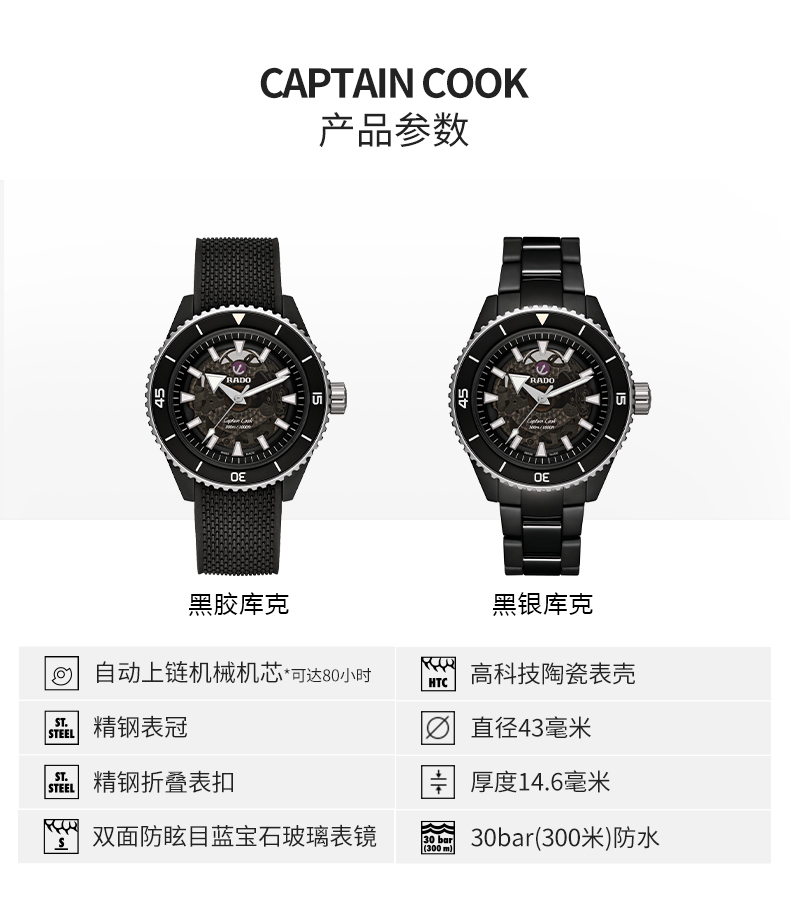Screen dimensions: 790x918
Task: Click the 30bar(300米)防水 text
Action: 565,837
